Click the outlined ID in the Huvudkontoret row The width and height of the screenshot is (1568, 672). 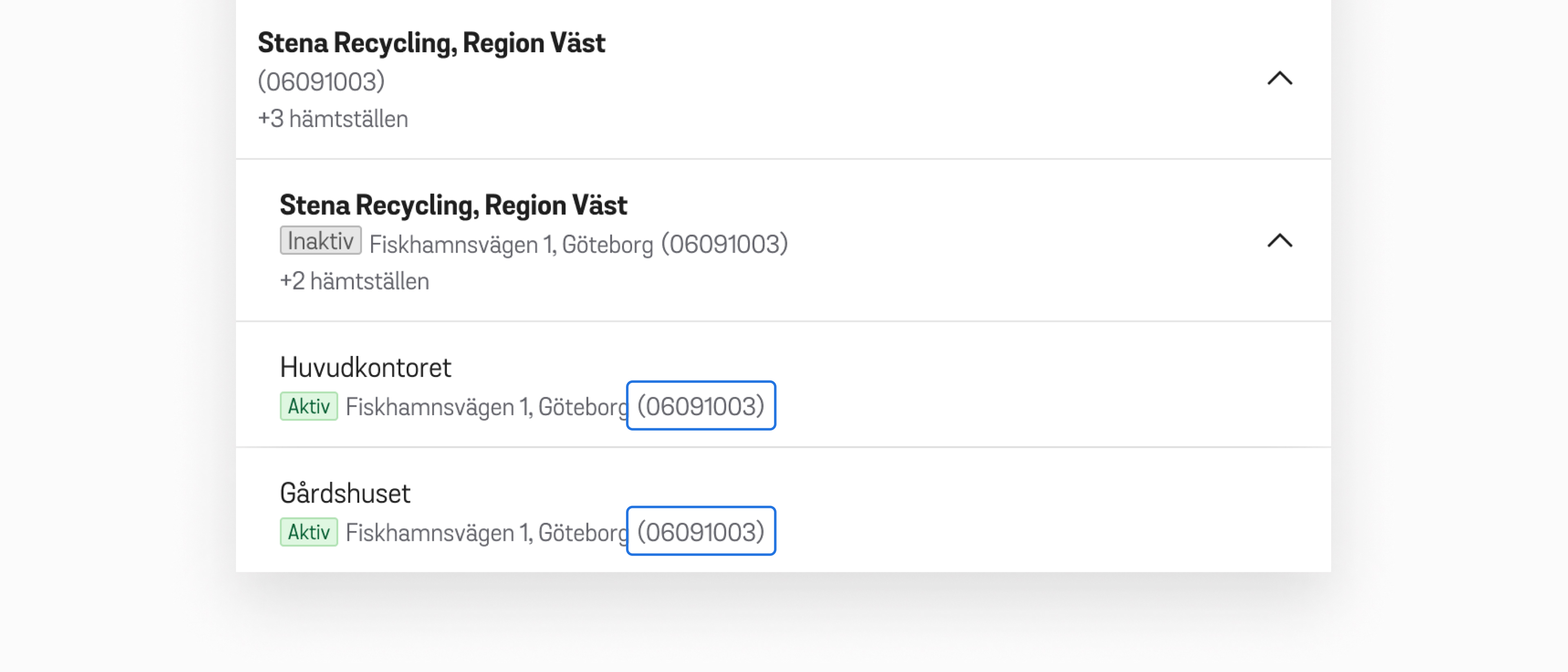[701, 406]
